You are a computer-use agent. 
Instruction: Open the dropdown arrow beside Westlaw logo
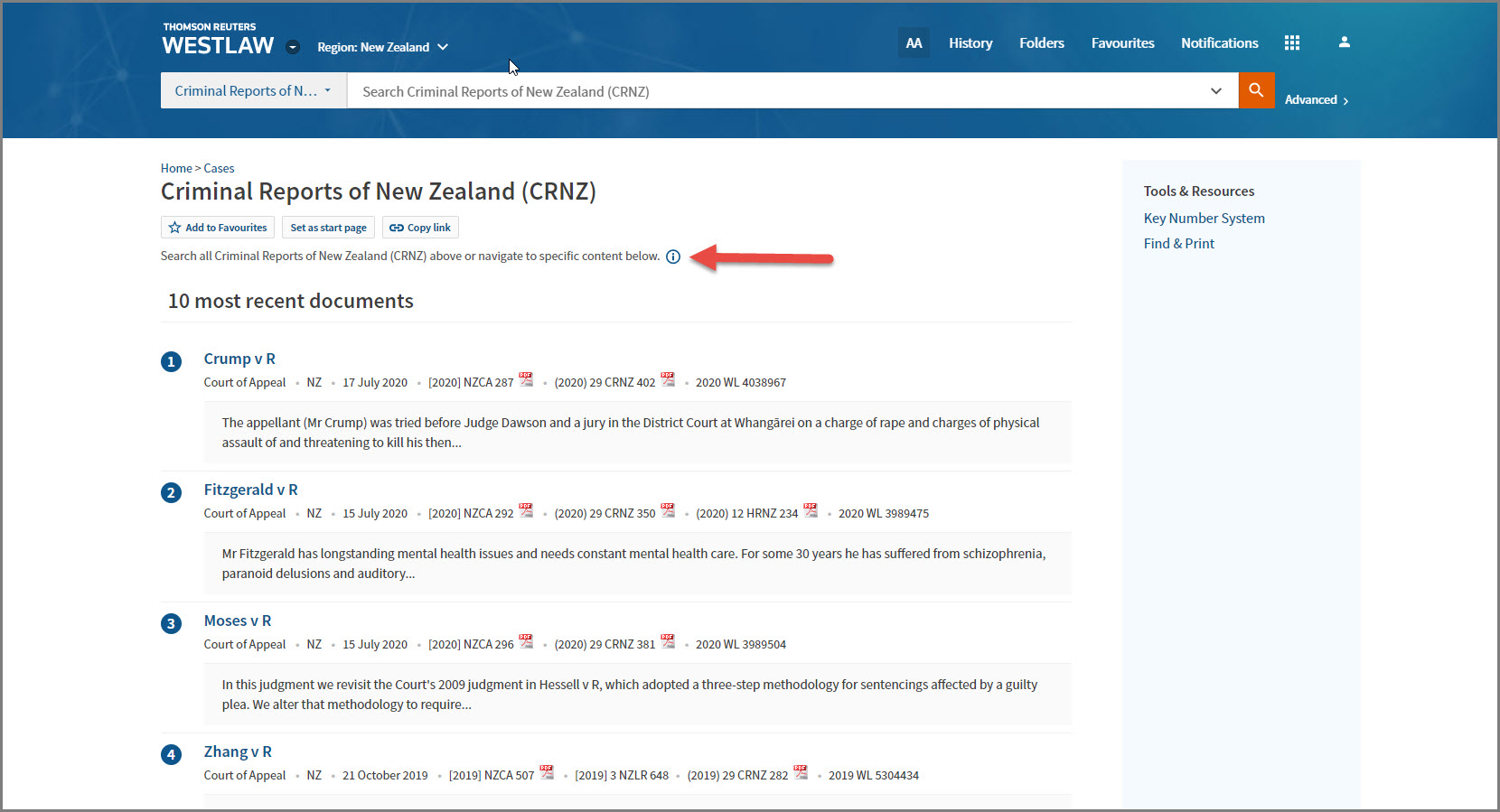tap(293, 47)
